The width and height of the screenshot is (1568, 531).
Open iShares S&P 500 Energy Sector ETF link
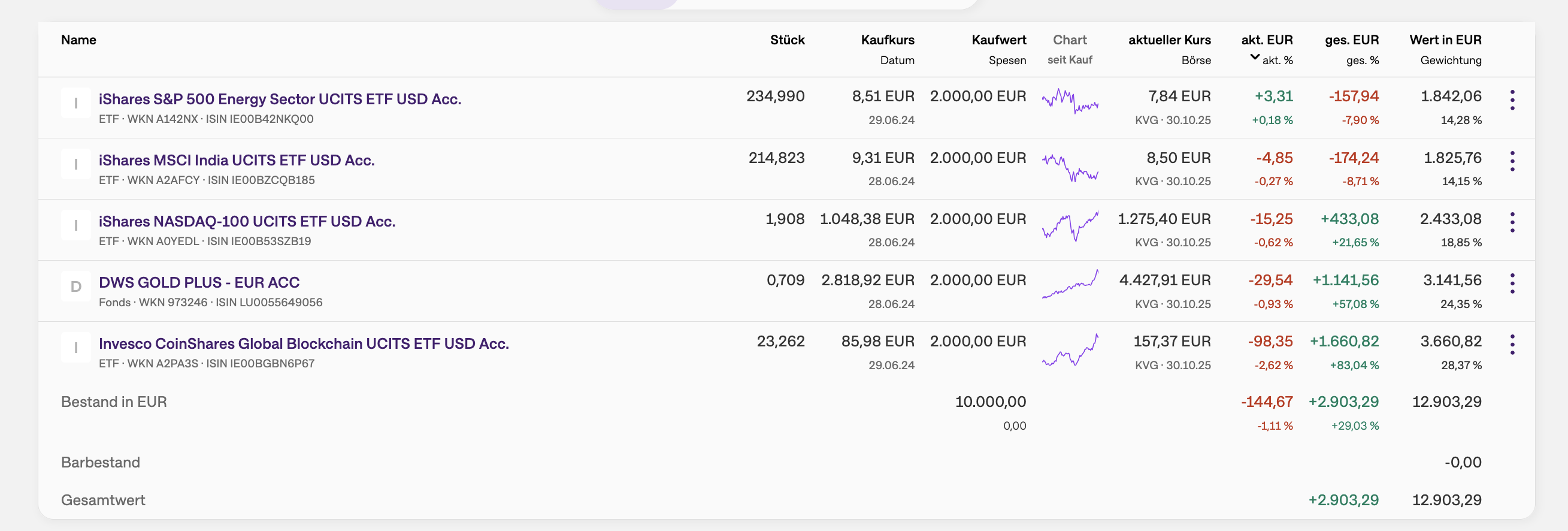[280, 99]
